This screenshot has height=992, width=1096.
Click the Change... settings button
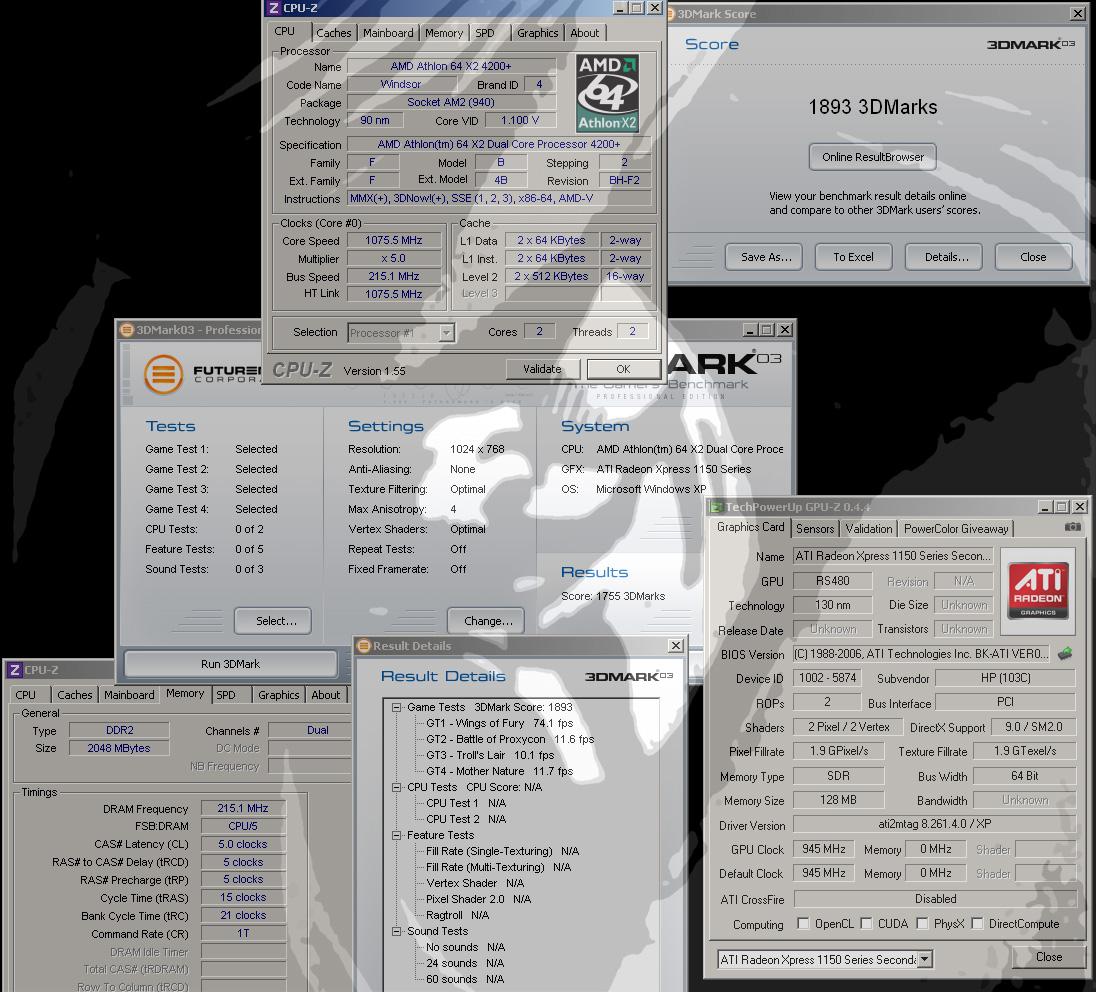click(486, 621)
